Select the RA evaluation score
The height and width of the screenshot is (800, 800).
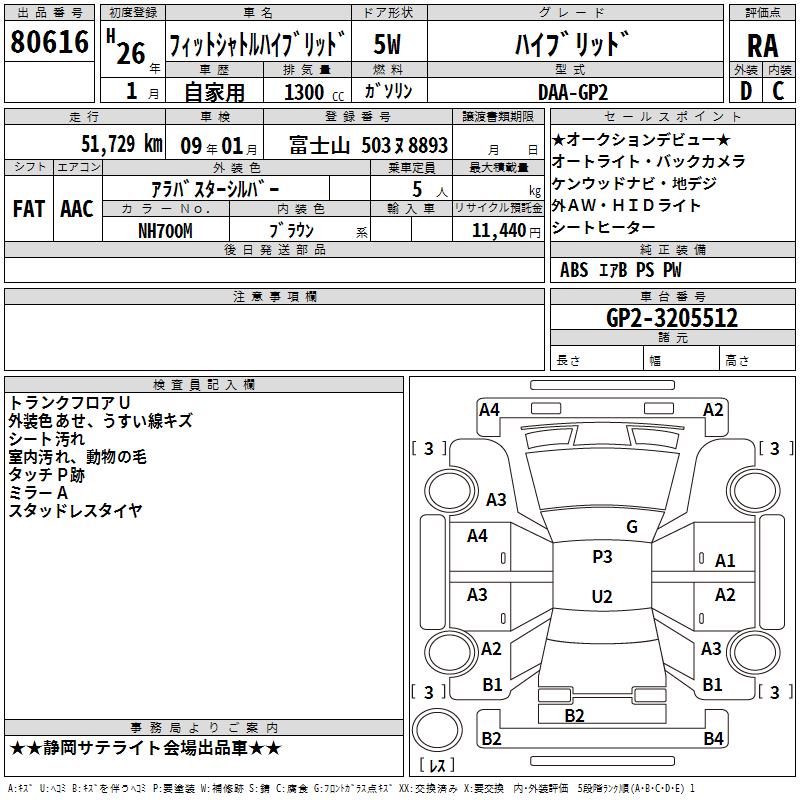762,45
